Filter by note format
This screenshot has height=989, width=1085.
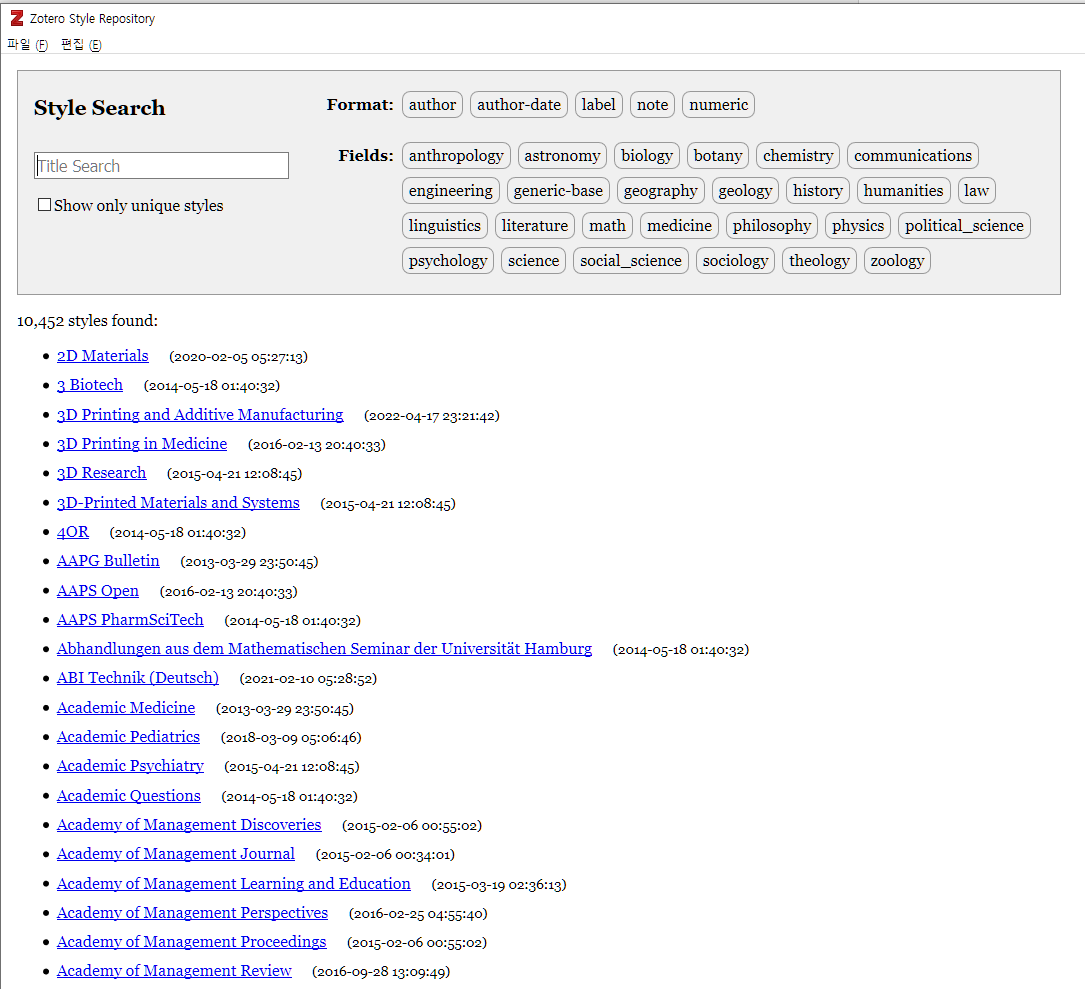652,105
